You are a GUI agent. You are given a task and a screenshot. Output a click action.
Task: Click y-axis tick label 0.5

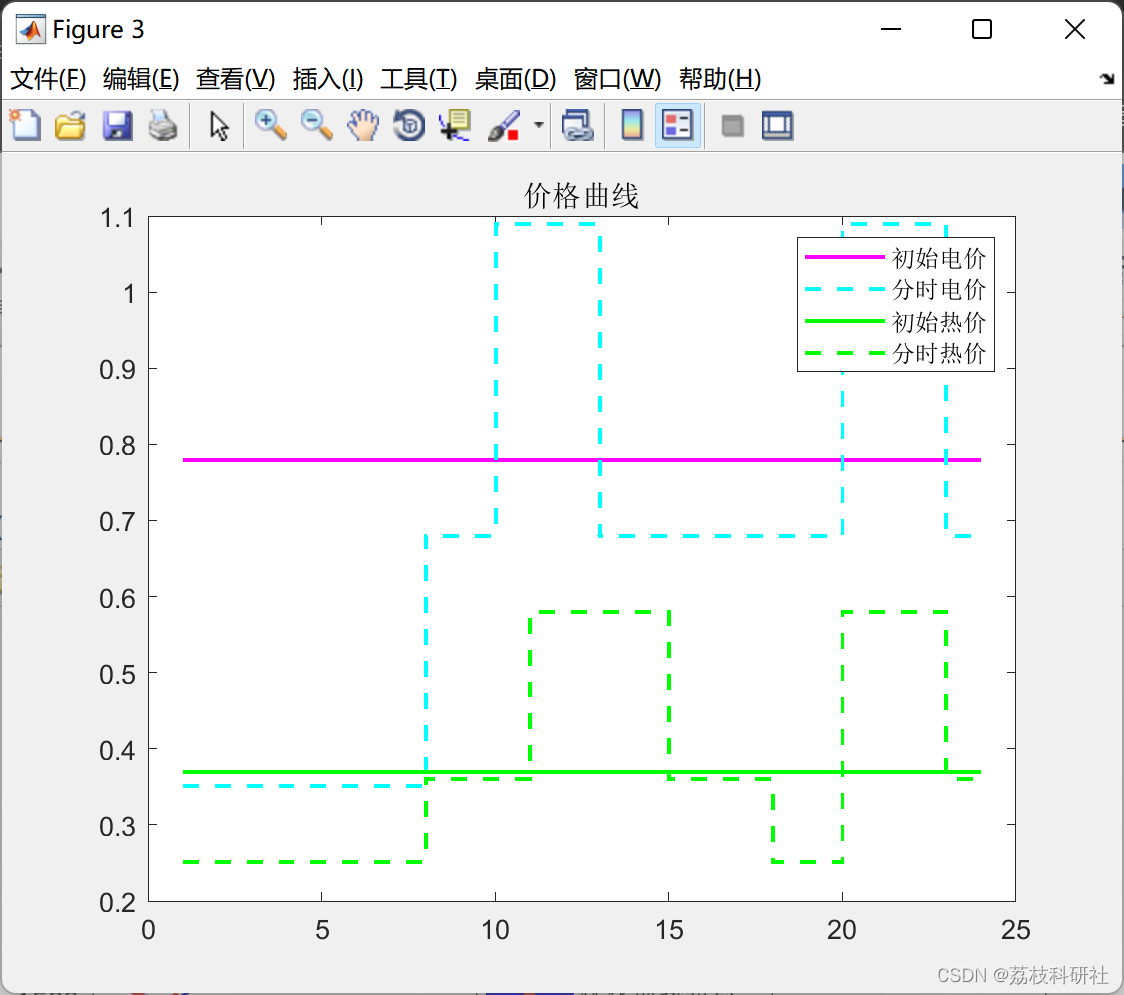pos(117,675)
